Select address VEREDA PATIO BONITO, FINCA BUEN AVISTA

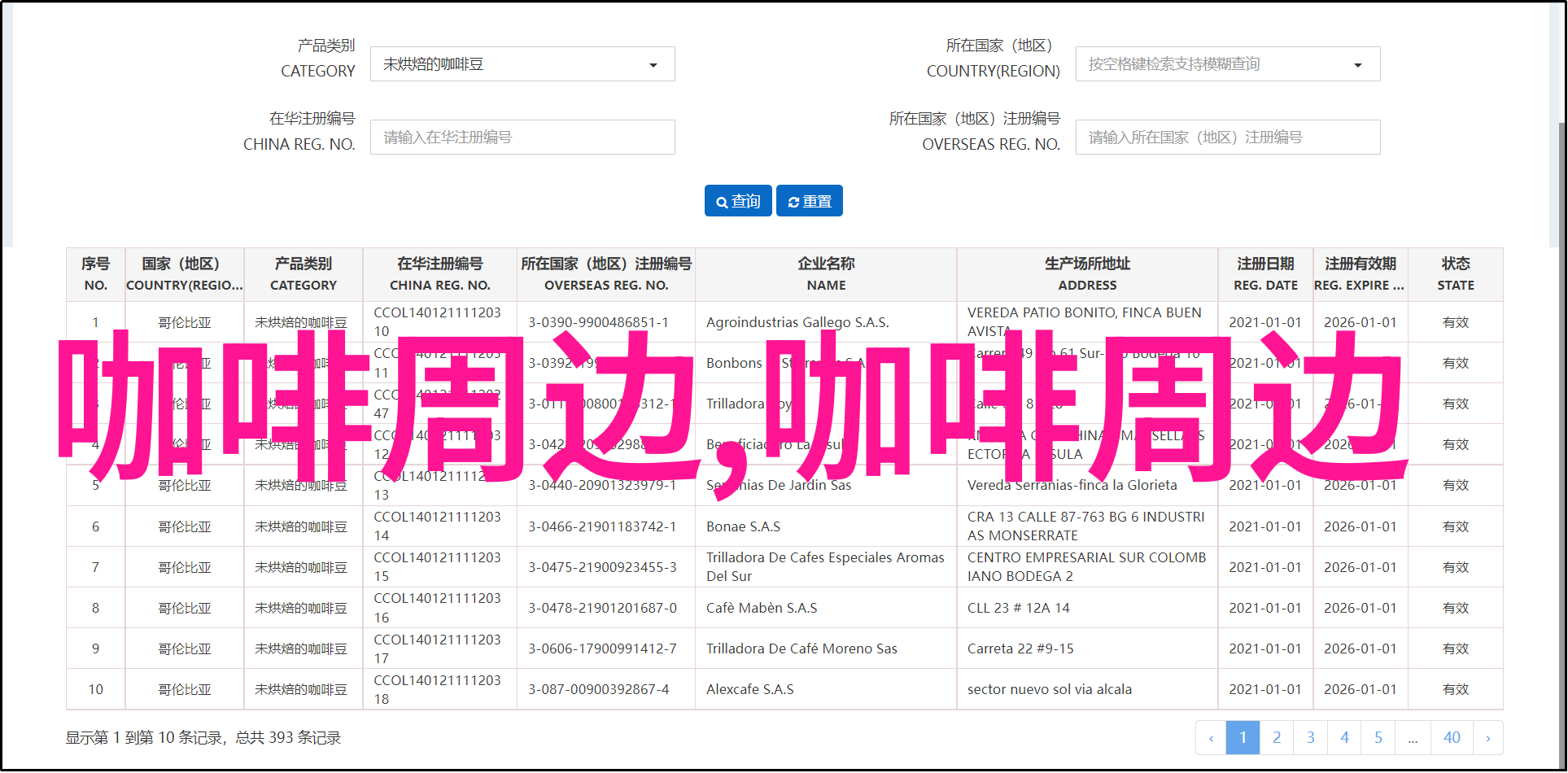pyautogui.click(x=1084, y=321)
